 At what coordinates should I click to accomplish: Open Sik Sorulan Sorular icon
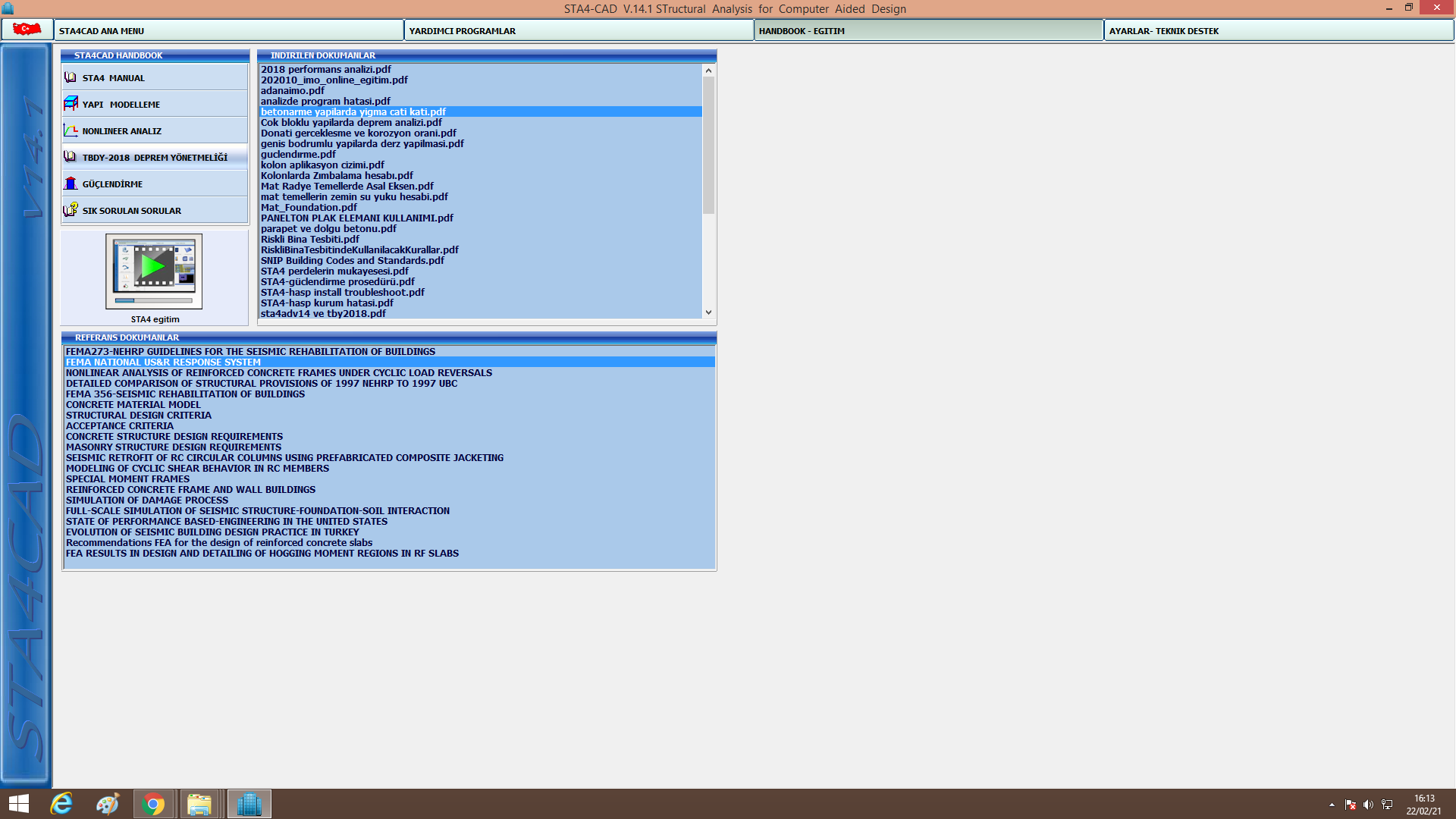pyautogui.click(x=71, y=210)
